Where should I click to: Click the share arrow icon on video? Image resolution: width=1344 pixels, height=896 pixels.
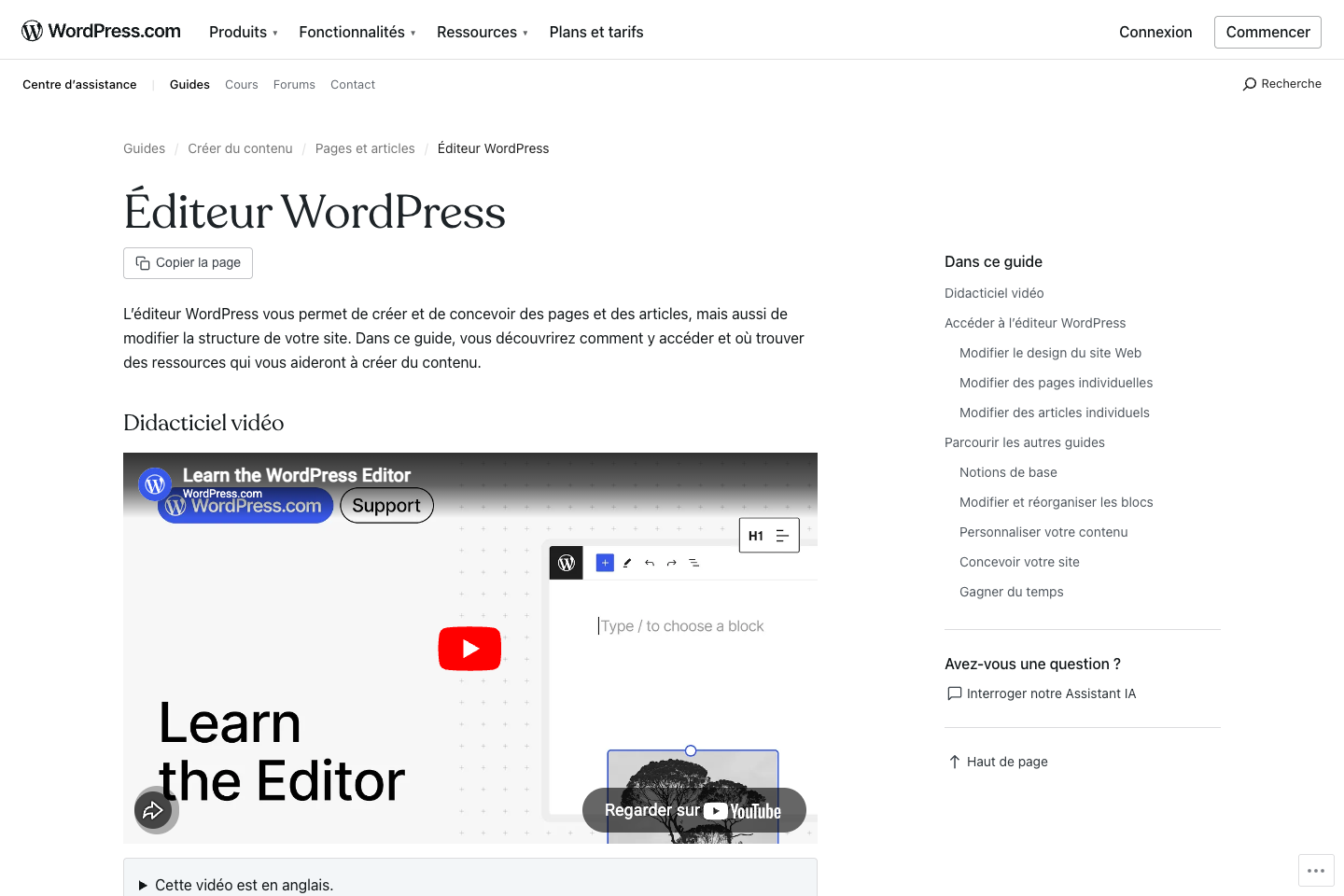click(x=154, y=810)
